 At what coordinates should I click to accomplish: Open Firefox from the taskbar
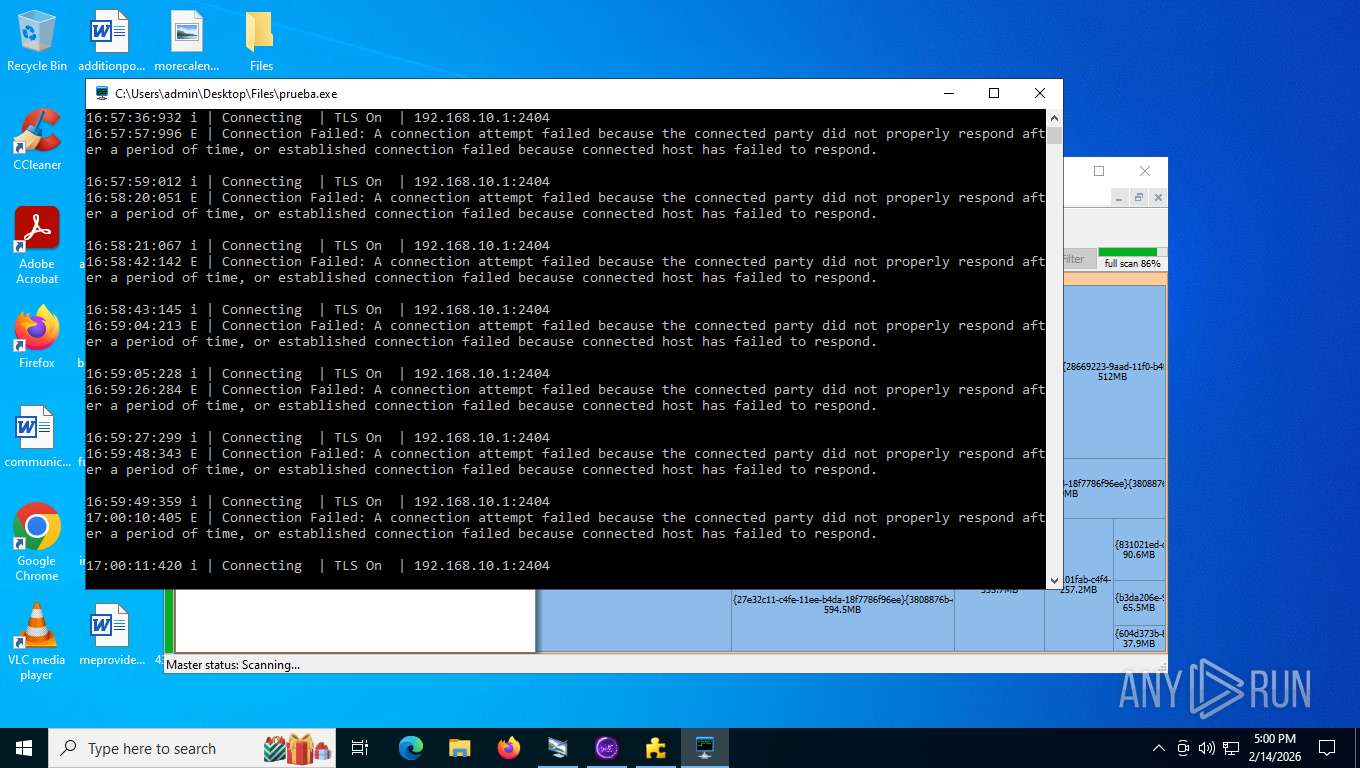(x=508, y=748)
